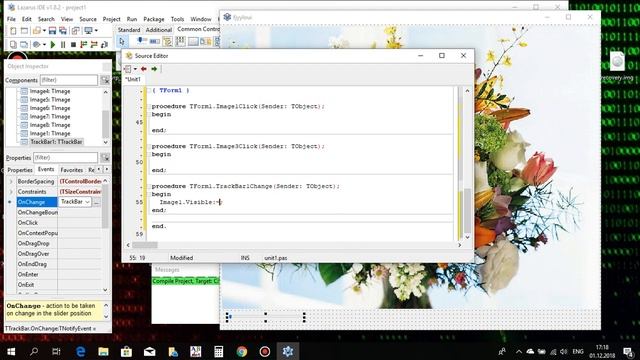The height and width of the screenshot is (360, 640).
Task: Open the desktop layout dropdown arrow
Action: pyautogui.click(x=96, y=31)
